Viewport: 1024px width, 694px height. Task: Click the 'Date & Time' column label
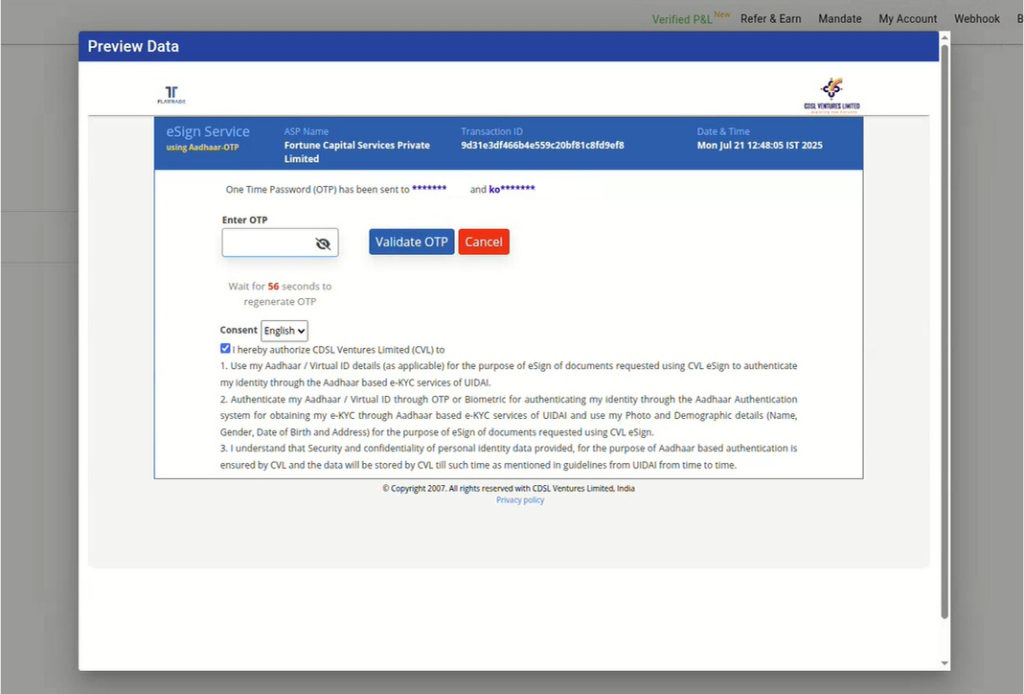pyautogui.click(x=723, y=131)
